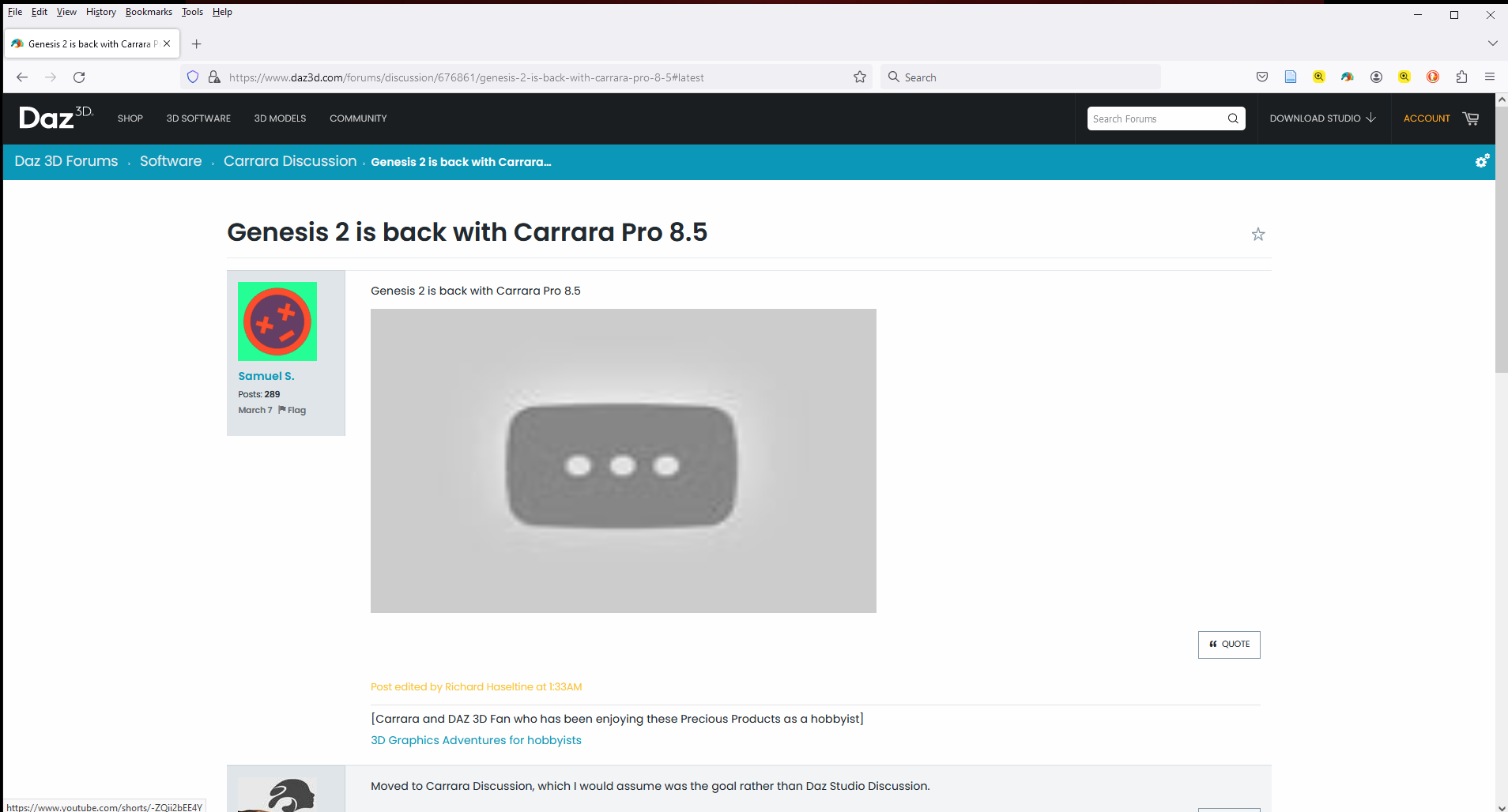Open the Pocket save icon
1508x812 pixels.
click(x=1262, y=77)
